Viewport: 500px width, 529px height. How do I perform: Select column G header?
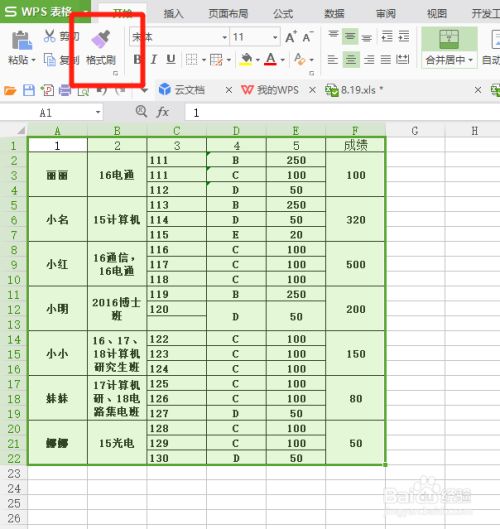click(x=415, y=131)
